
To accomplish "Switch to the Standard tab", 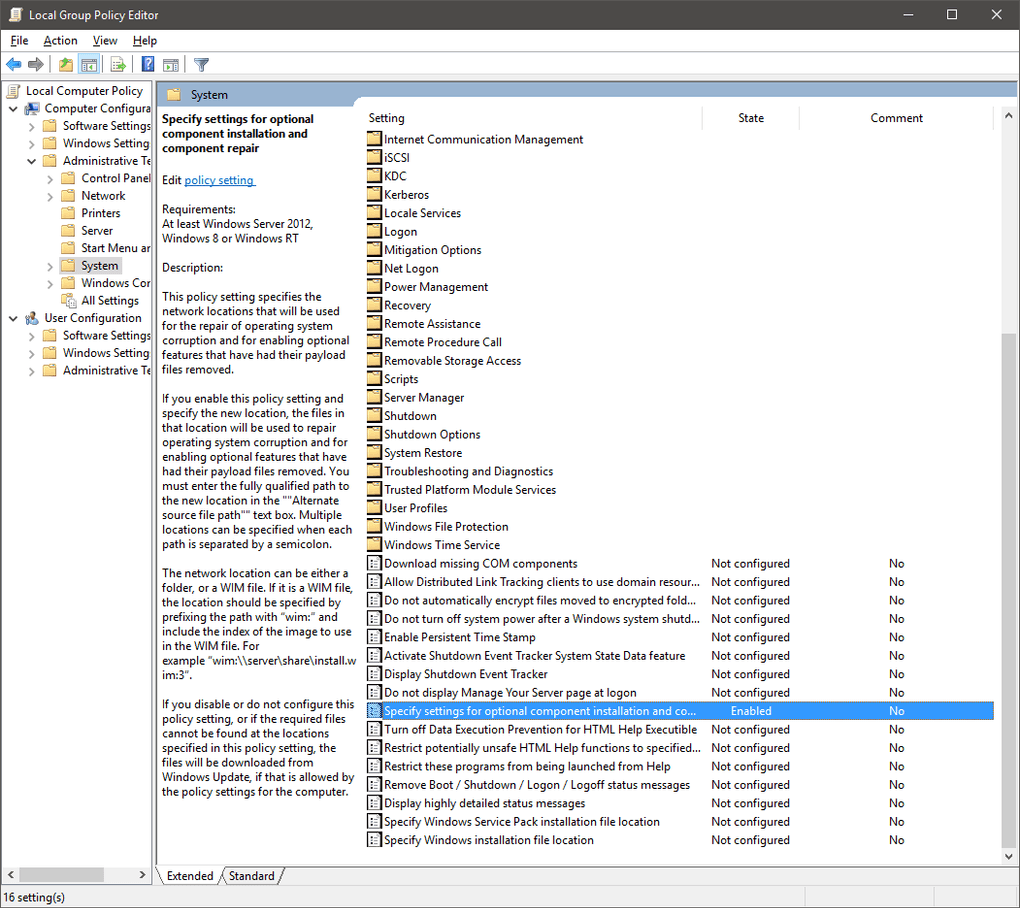I will 251,875.
